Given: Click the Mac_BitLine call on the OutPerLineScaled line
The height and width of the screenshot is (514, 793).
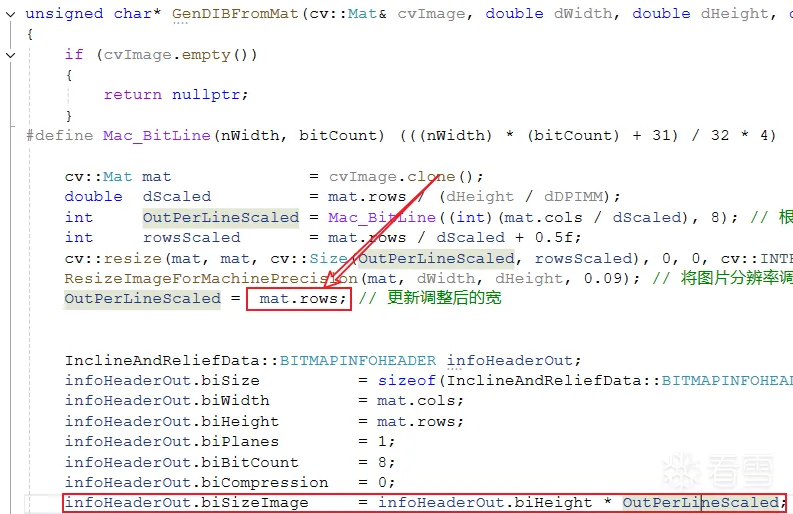Looking at the screenshot, I should 382,218.
